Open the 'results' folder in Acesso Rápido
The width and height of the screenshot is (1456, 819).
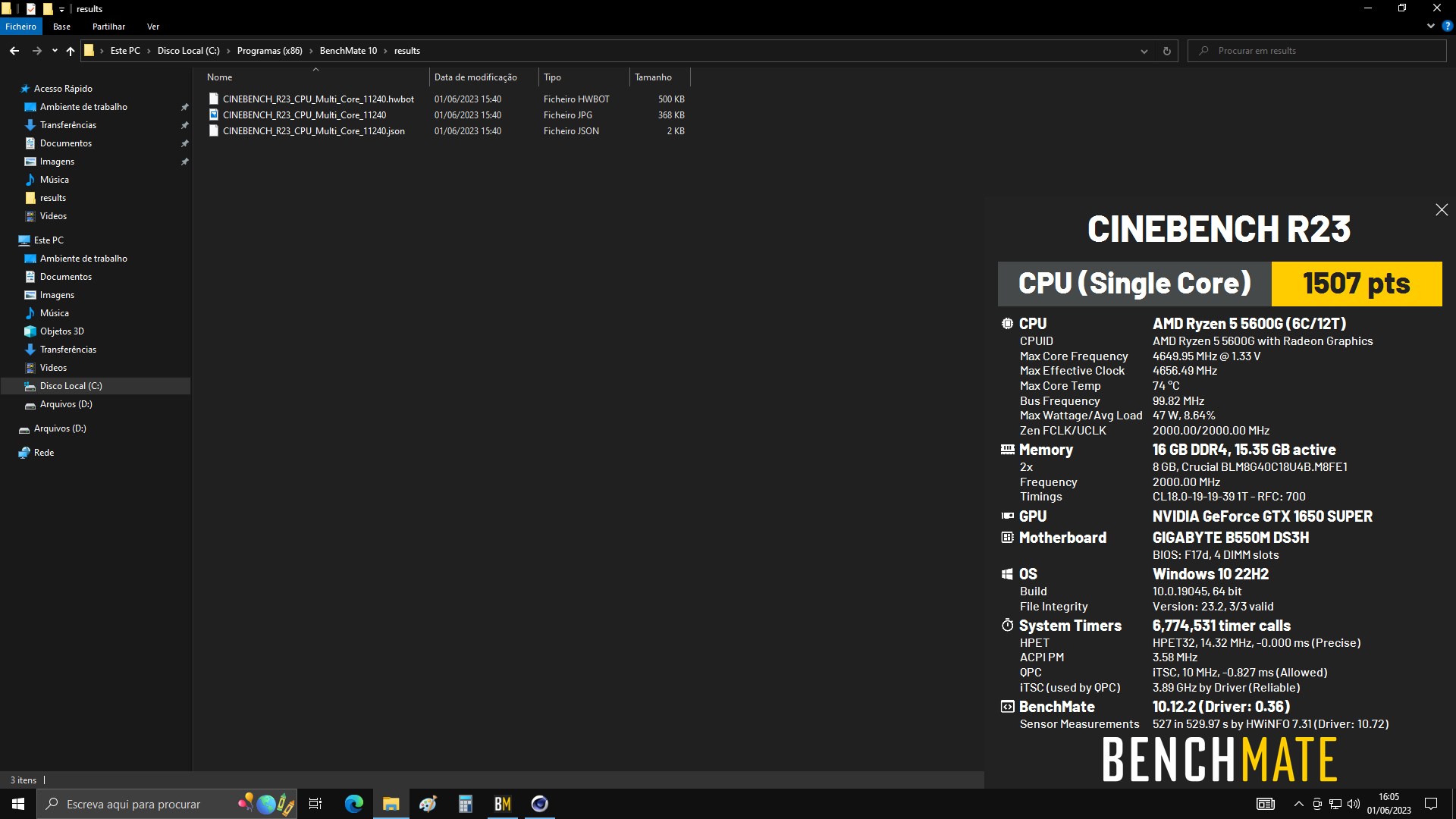(53, 198)
